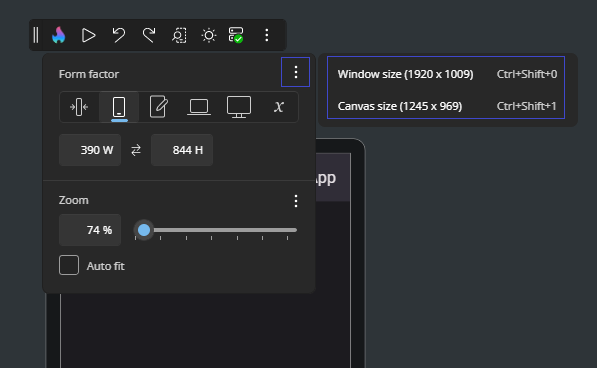Screen dimensions: 597x368
Task: Open the toolbar's three-dot overflow menu
Action: (267, 35)
